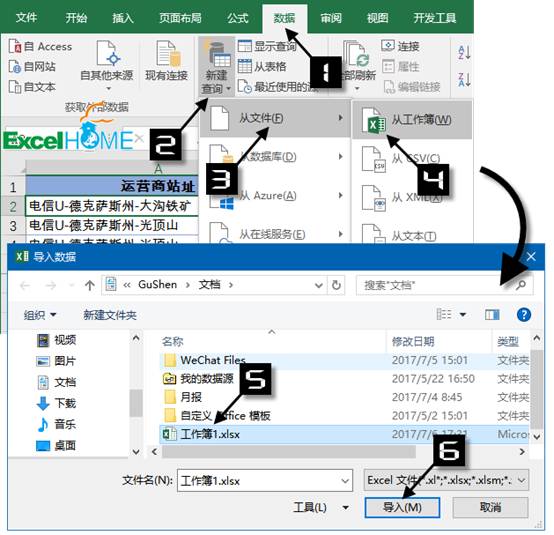Toggle the preview pane icon
The height and width of the screenshot is (535, 554).
coord(492,314)
